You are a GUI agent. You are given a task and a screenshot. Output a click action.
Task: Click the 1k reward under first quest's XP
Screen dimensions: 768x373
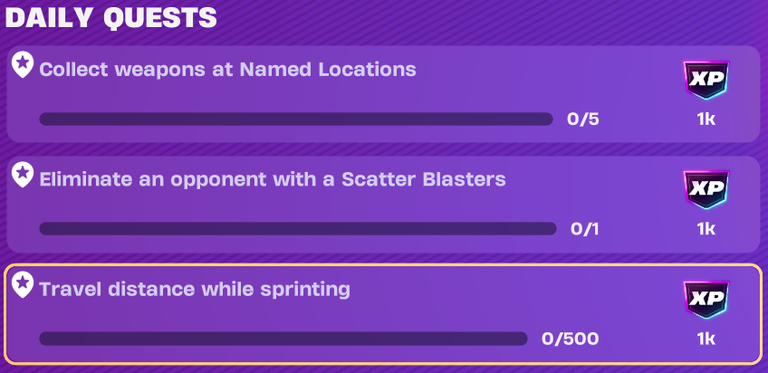tap(706, 119)
